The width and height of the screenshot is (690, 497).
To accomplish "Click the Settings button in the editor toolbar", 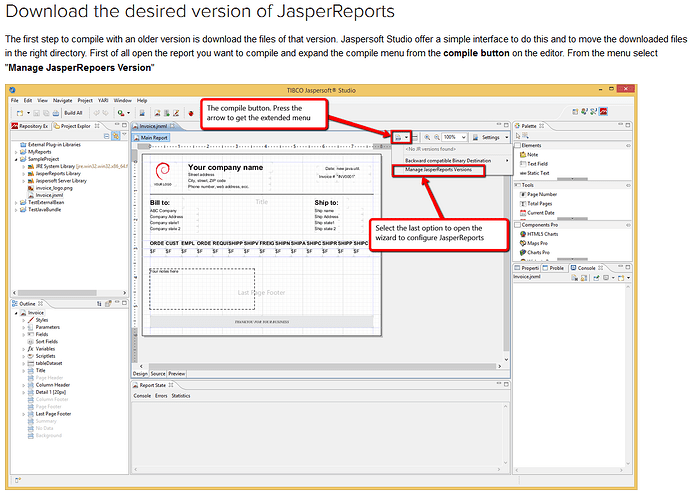I will (x=487, y=137).
